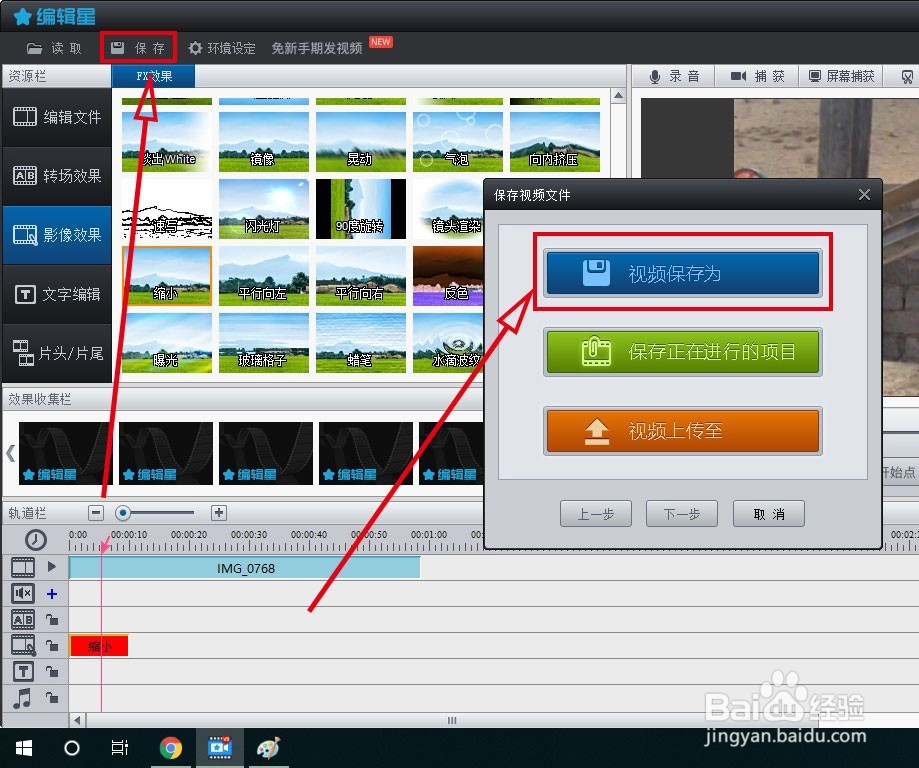The image size is (919, 768).
Task: Click the effects list scroll-up arrow
Action: 618,96
